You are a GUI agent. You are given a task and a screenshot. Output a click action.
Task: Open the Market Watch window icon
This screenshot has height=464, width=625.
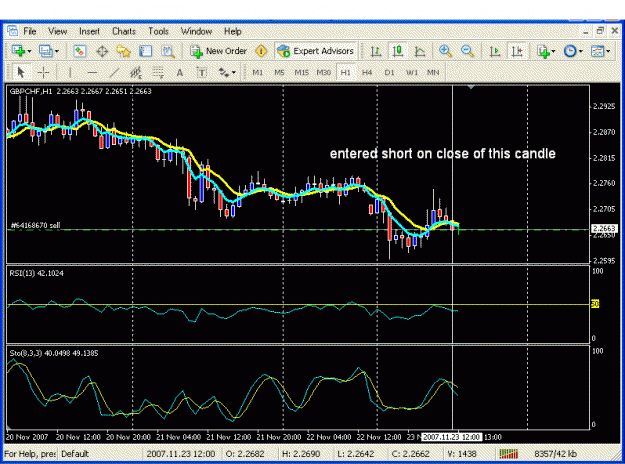pyautogui.click(x=80, y=51)
